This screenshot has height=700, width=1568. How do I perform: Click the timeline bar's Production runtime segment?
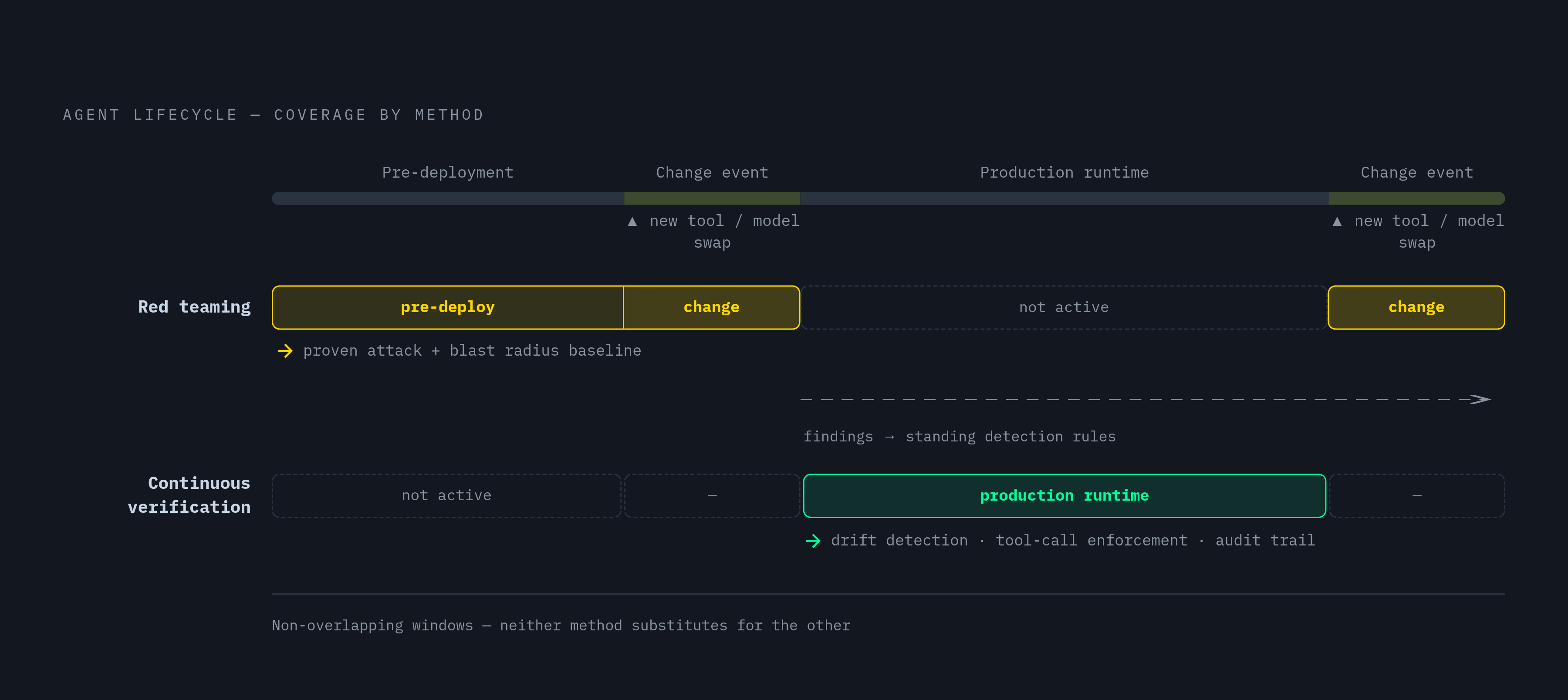pos(1064,198)
